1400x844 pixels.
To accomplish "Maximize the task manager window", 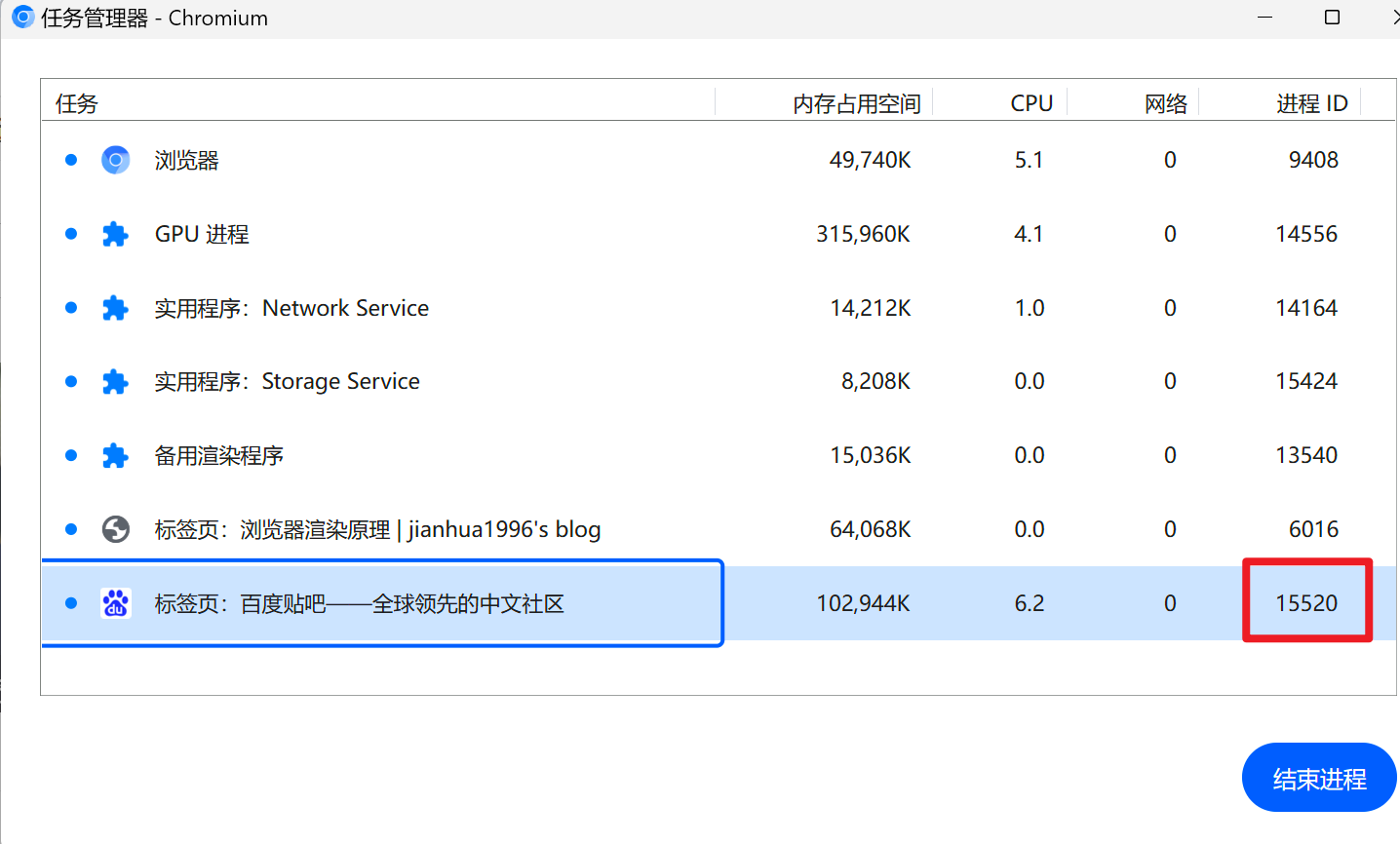I will (1332, 18).
